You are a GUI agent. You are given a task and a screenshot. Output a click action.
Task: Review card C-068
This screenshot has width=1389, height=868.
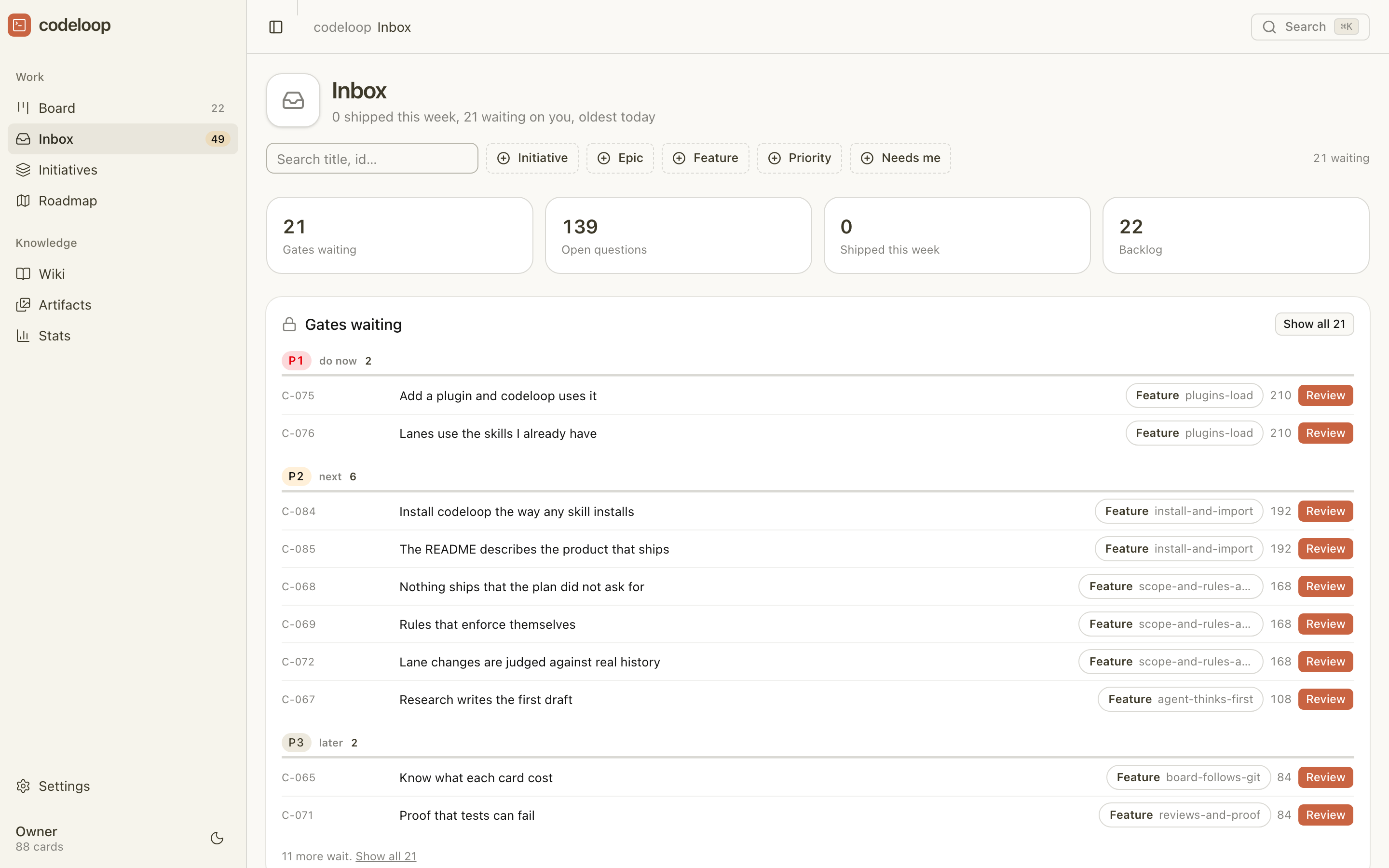point(1325,586)
